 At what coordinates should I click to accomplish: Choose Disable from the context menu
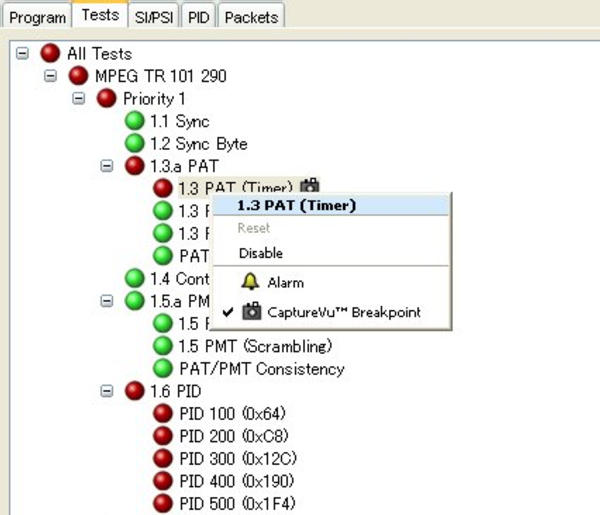(260, 253)
